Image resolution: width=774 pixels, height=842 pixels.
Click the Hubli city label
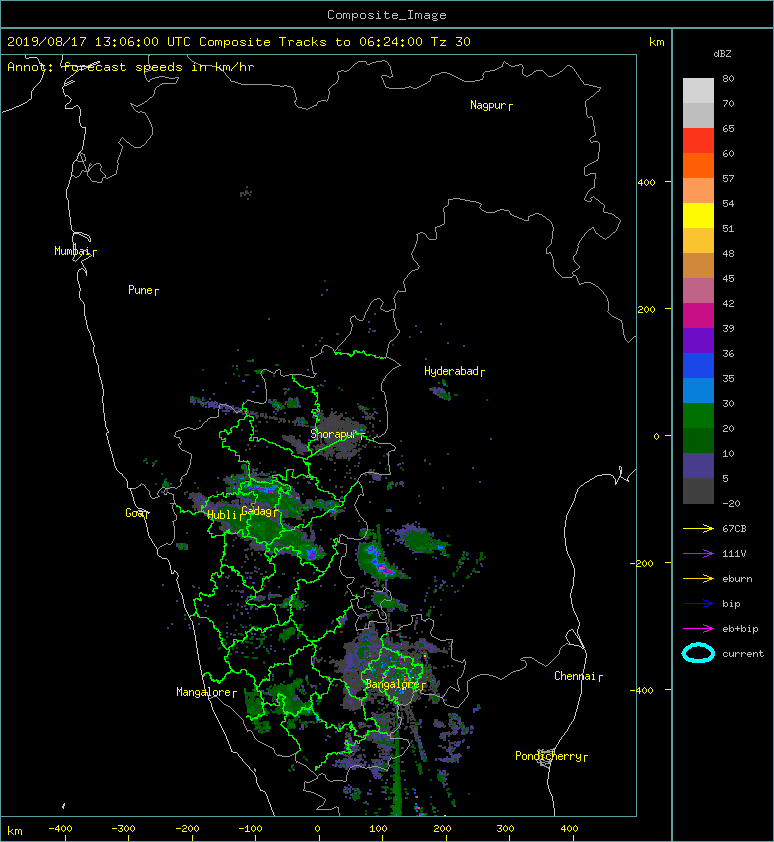coord(224,515)
